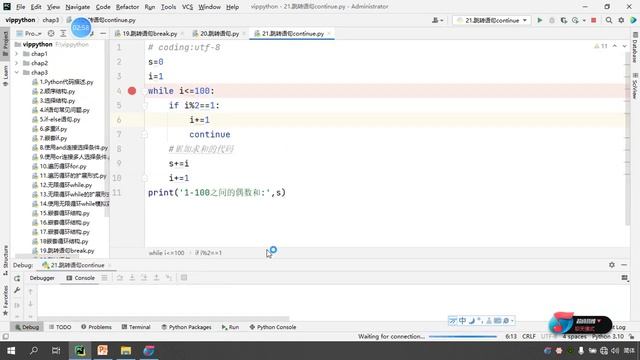This screenshot has width=640, height=360.
Task: Run the 21 continue configuration
Action: [x=540, y=20]
